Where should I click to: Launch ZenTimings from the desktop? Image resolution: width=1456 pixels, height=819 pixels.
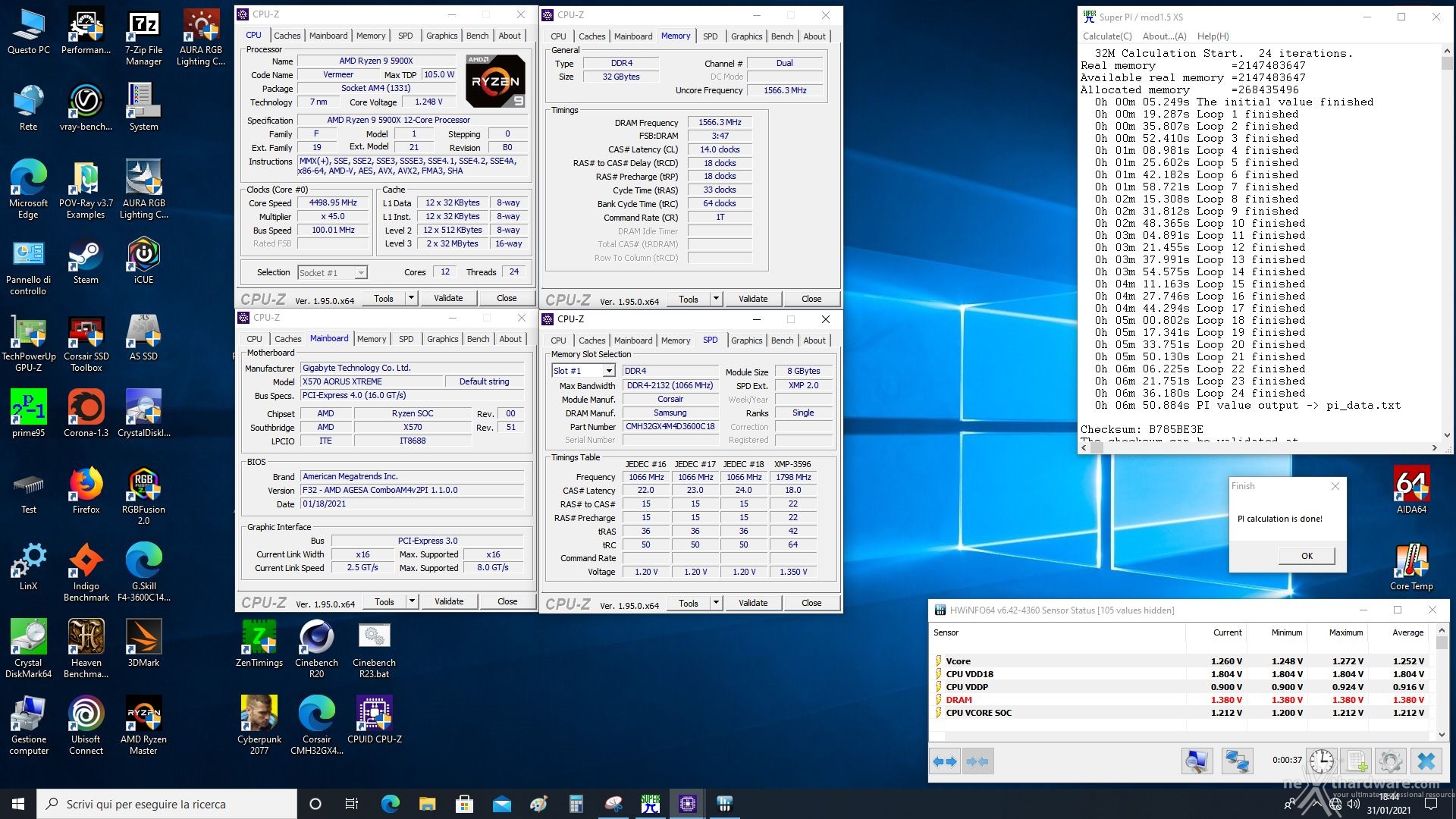click(259, 644)
